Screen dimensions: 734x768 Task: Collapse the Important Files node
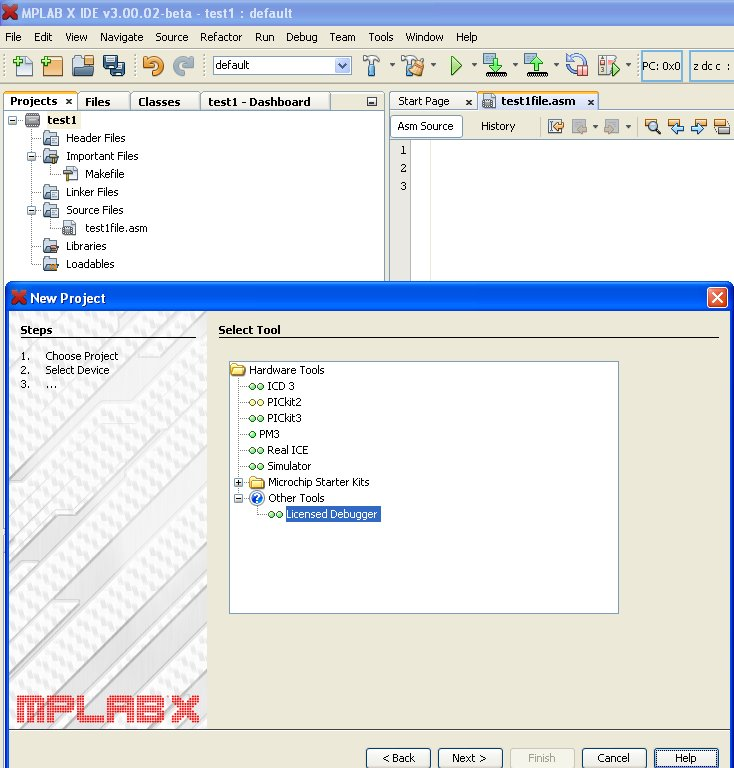pyautogui.click(x=32, y=156)
